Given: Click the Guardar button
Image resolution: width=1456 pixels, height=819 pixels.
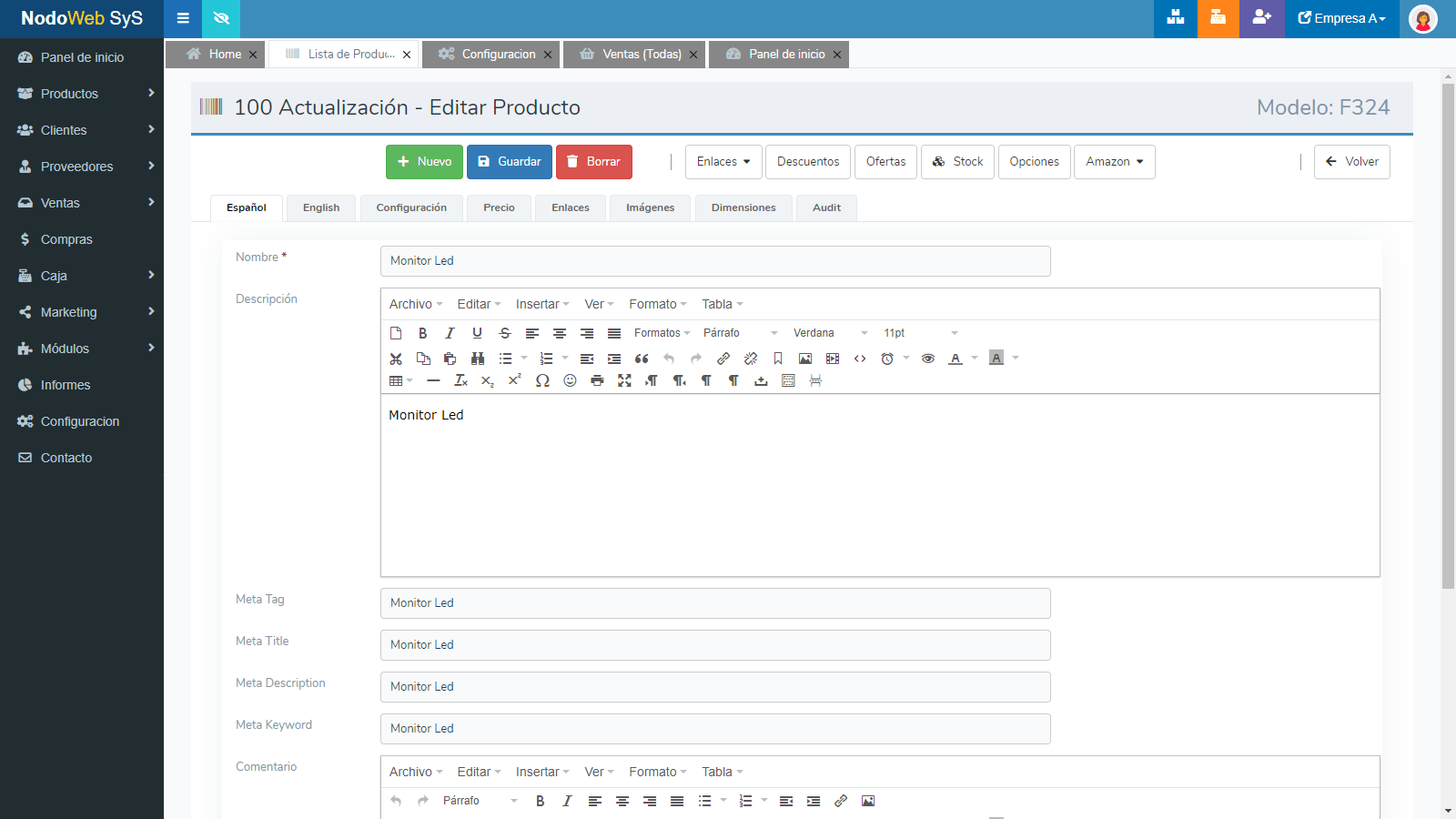Looking at the screenshot, I should [x=510, y=162].
